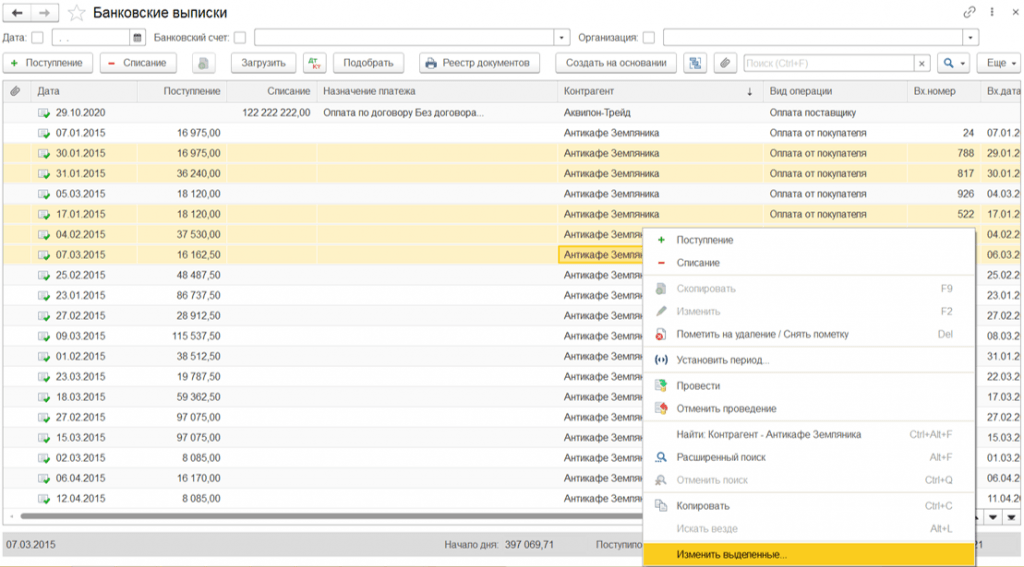Go back with the left arrow button
The width and height of the screenshot is (1024, 567).
pos(17,13)
